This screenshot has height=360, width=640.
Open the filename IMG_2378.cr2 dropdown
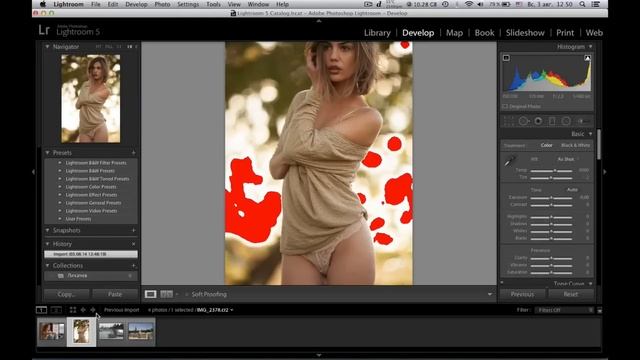pyautogui.click(x=215, y=310)
